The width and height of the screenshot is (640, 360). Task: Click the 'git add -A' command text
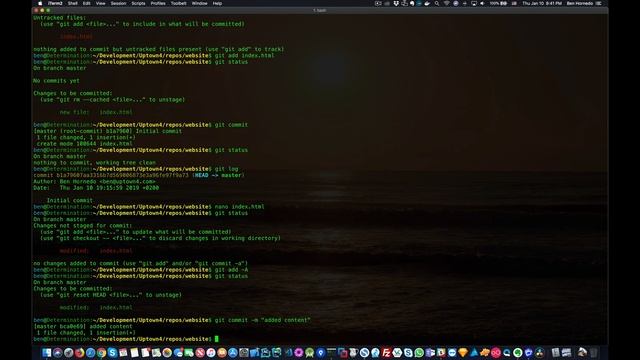pyautogui.click(x=231, y=270)
